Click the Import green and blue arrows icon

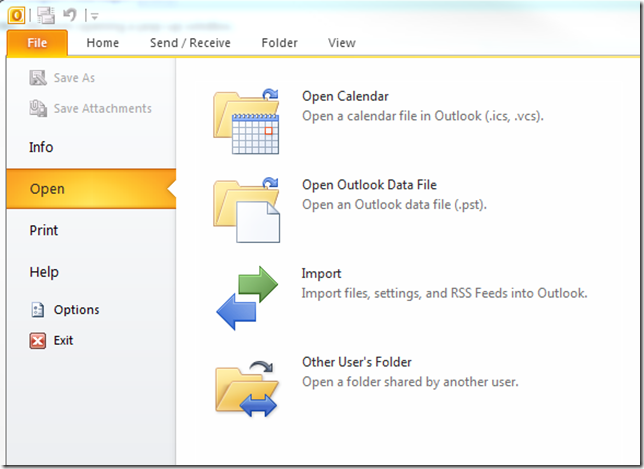(x=247, y=298)
